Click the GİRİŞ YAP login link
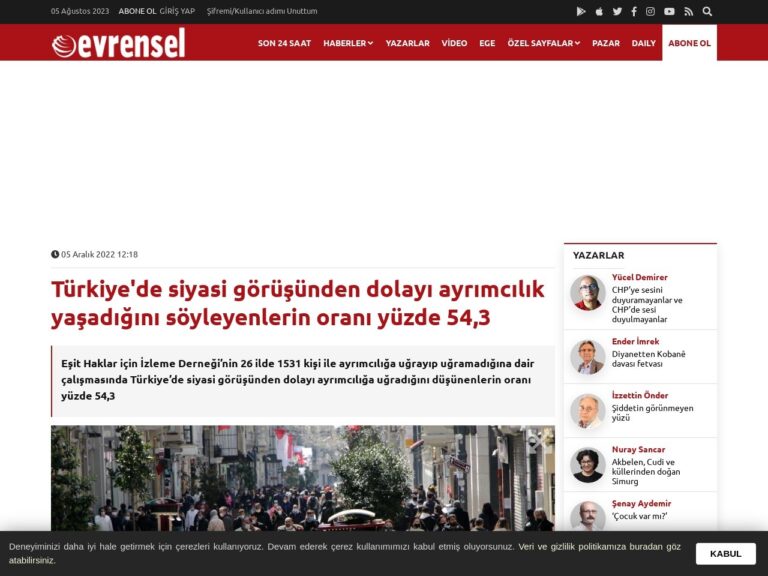Screen dimensions: 768x576 [177, 11]
